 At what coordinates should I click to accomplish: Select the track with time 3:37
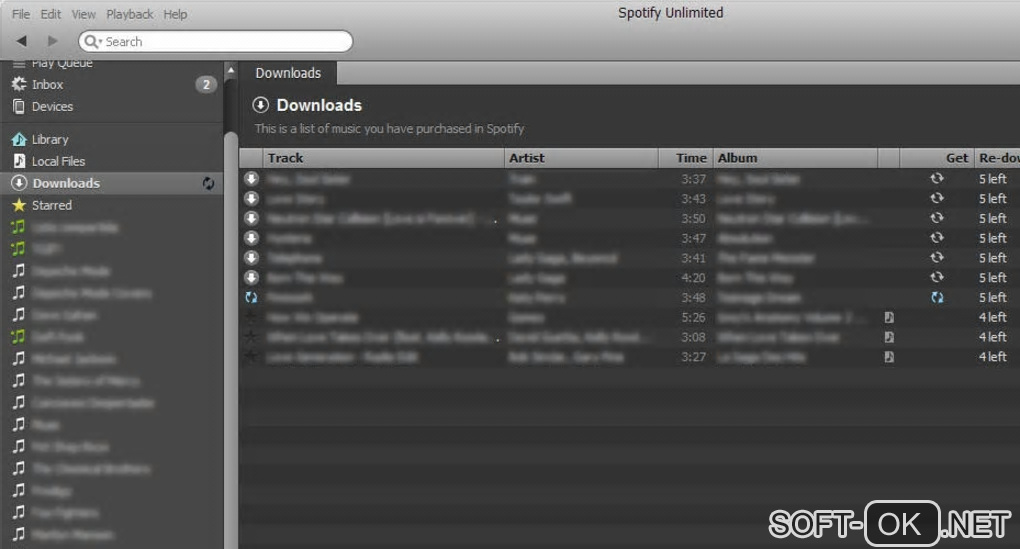point(630,179)
